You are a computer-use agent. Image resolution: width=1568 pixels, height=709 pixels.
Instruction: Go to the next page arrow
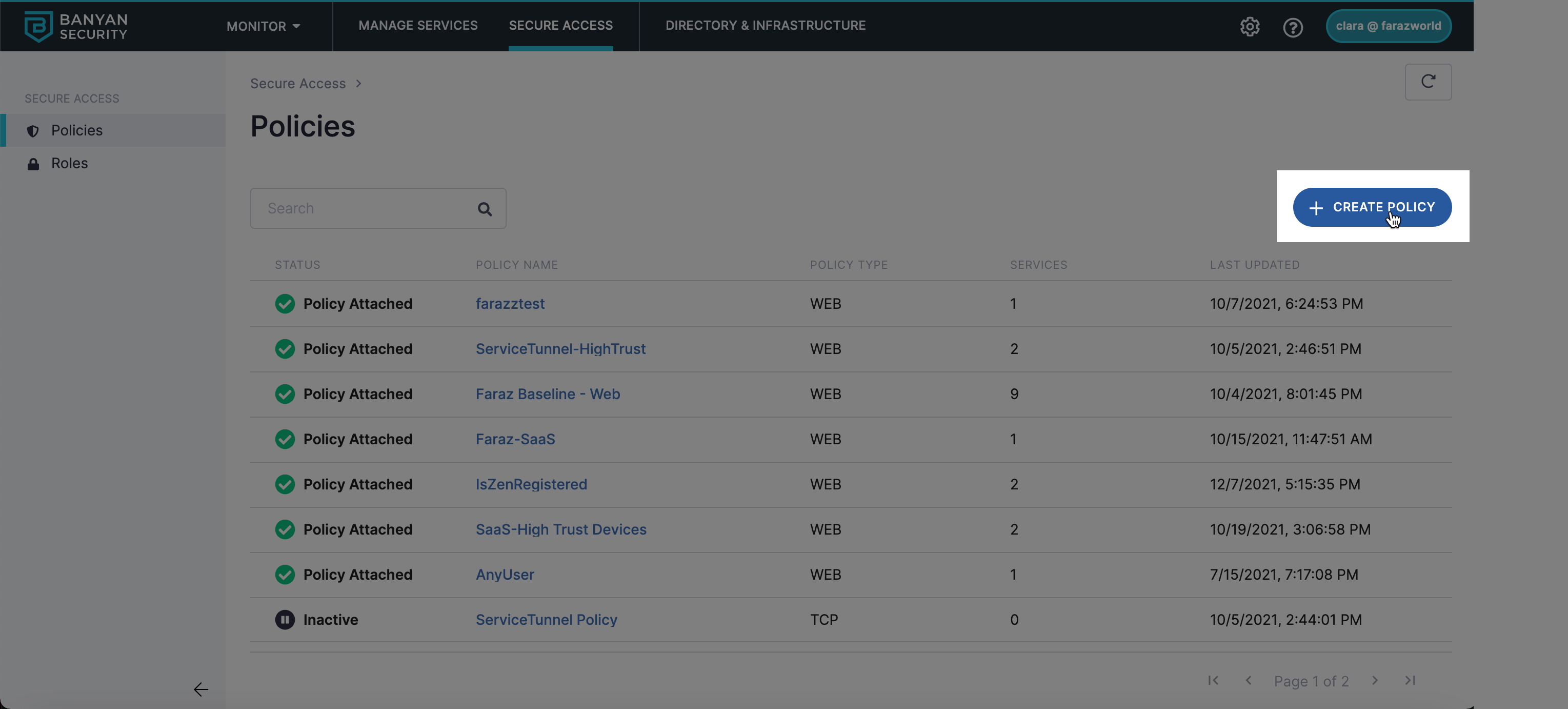tap(1374, 680)
